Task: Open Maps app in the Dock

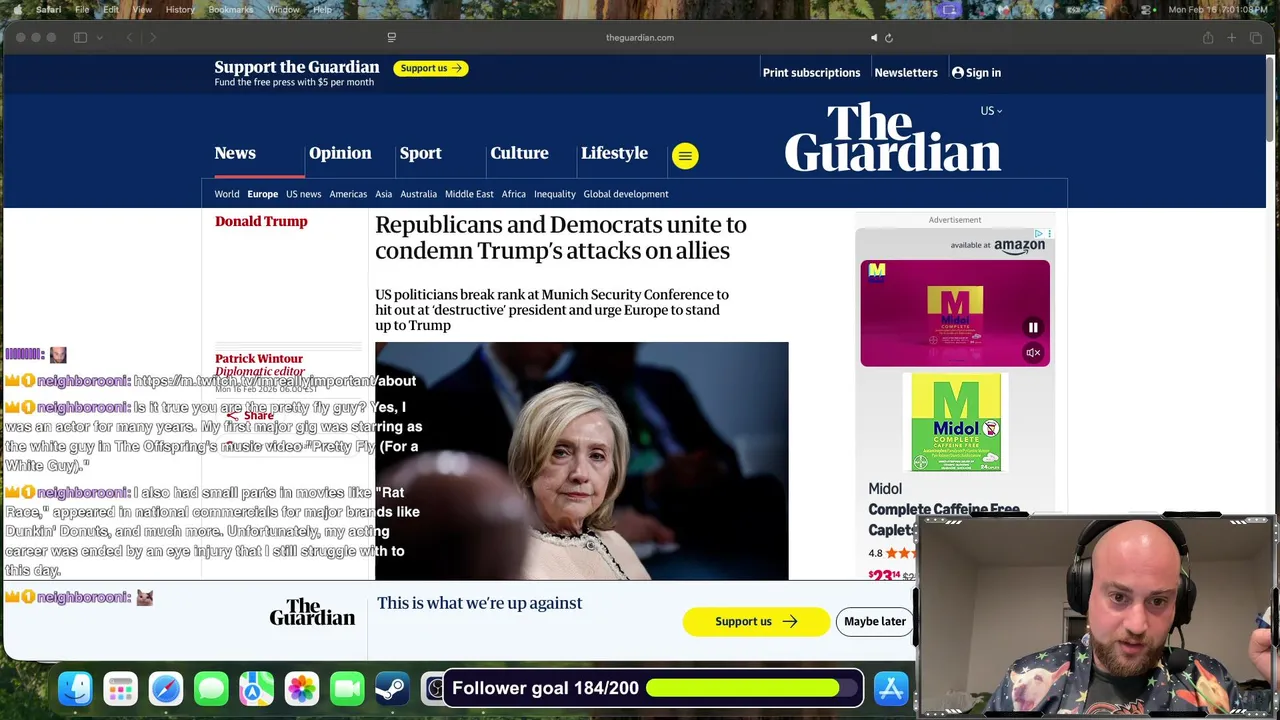Action: (x=256, y=689)
